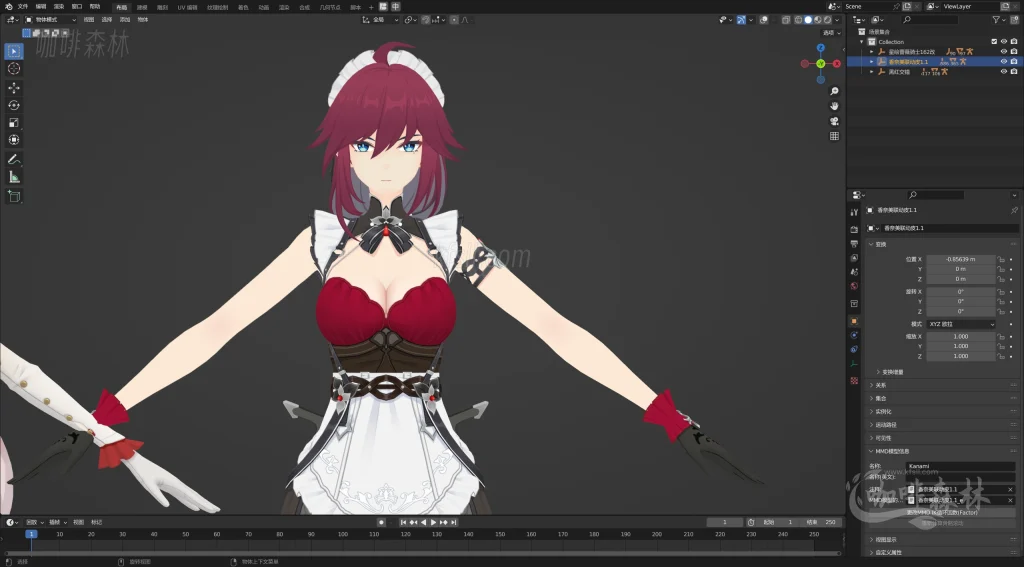1024x567 pixels.
Task: Expand the 关系 relations panel
Action: [x=878, y=385]
